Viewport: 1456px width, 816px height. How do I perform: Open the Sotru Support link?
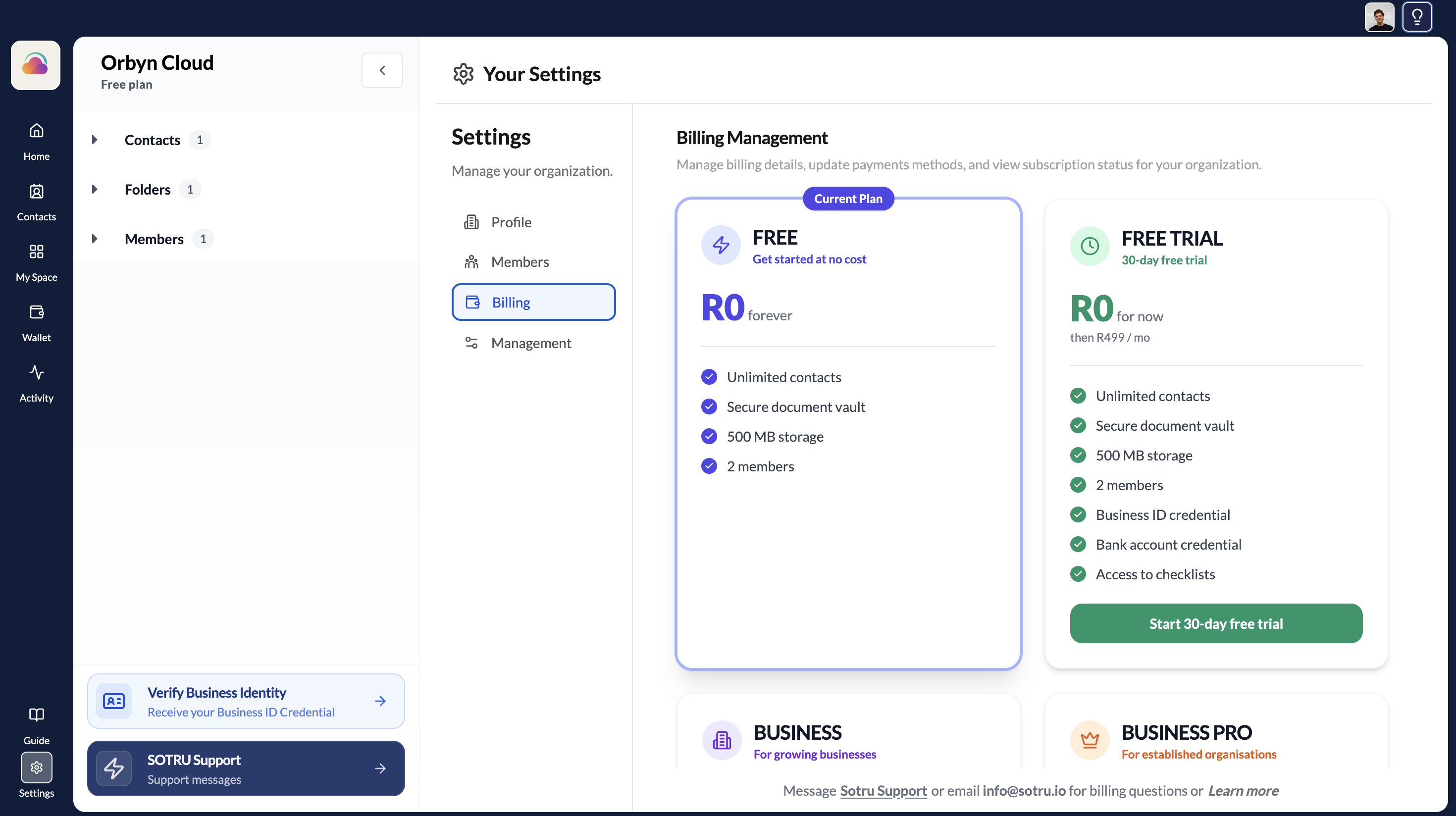click(x=883, y=791)
